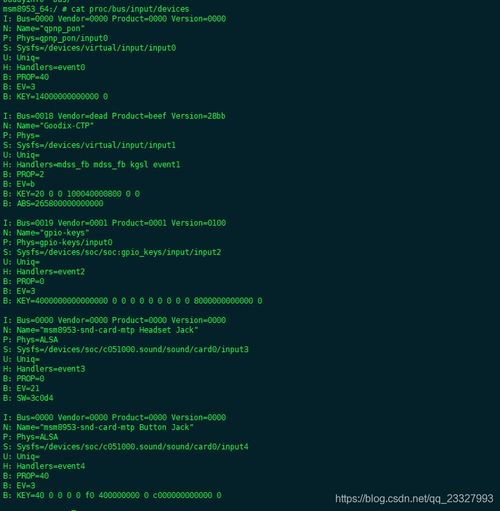This screenshot has height=511, width=500.
Task: Click the cat proc/bus/input/devices command line
Action: (96, 9)
